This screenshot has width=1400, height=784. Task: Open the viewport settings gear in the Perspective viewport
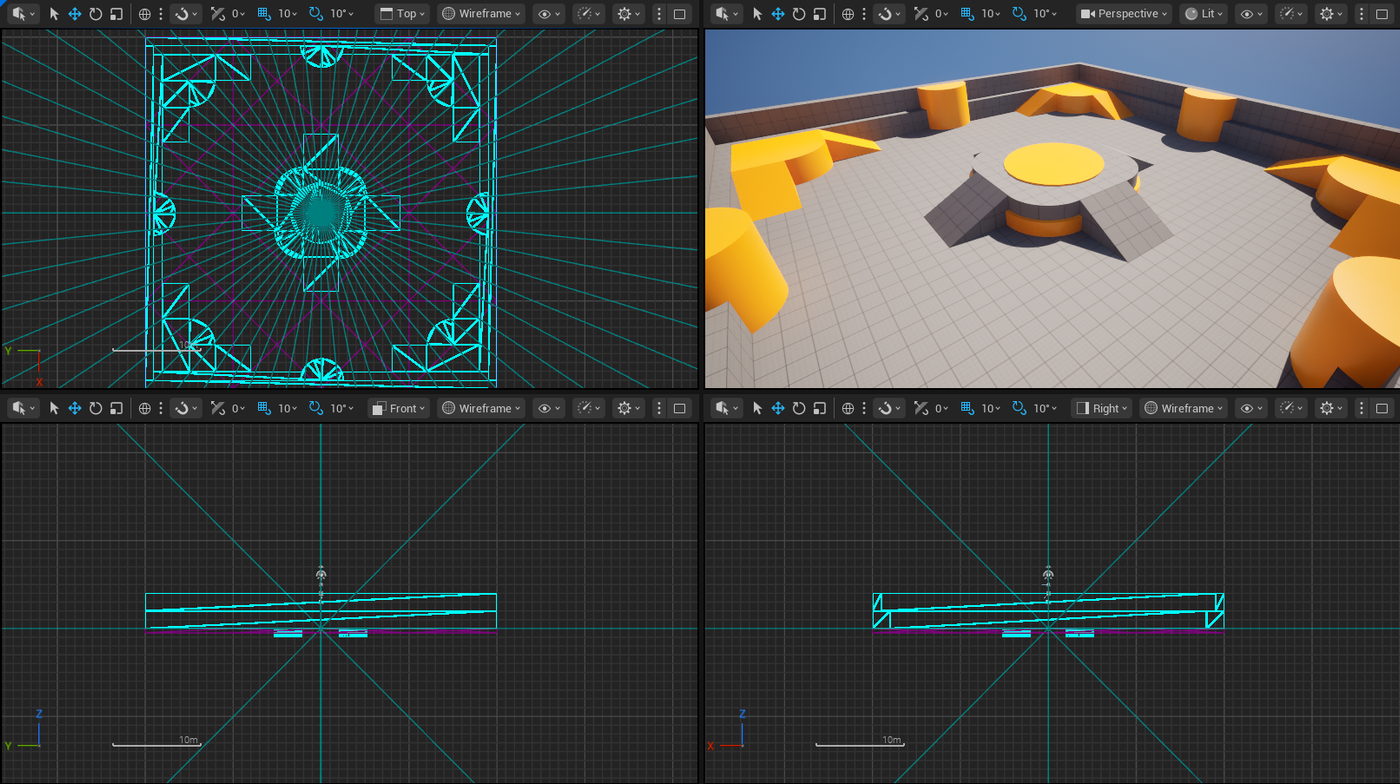click(1332, 14)
